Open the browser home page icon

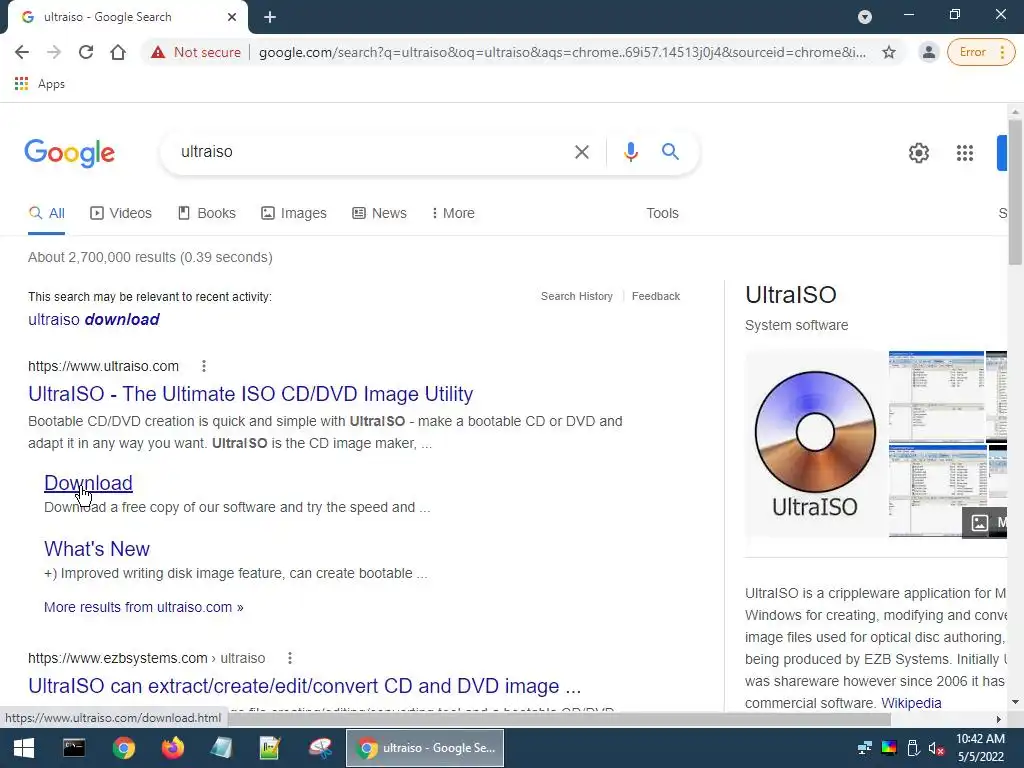coord(118,52)
